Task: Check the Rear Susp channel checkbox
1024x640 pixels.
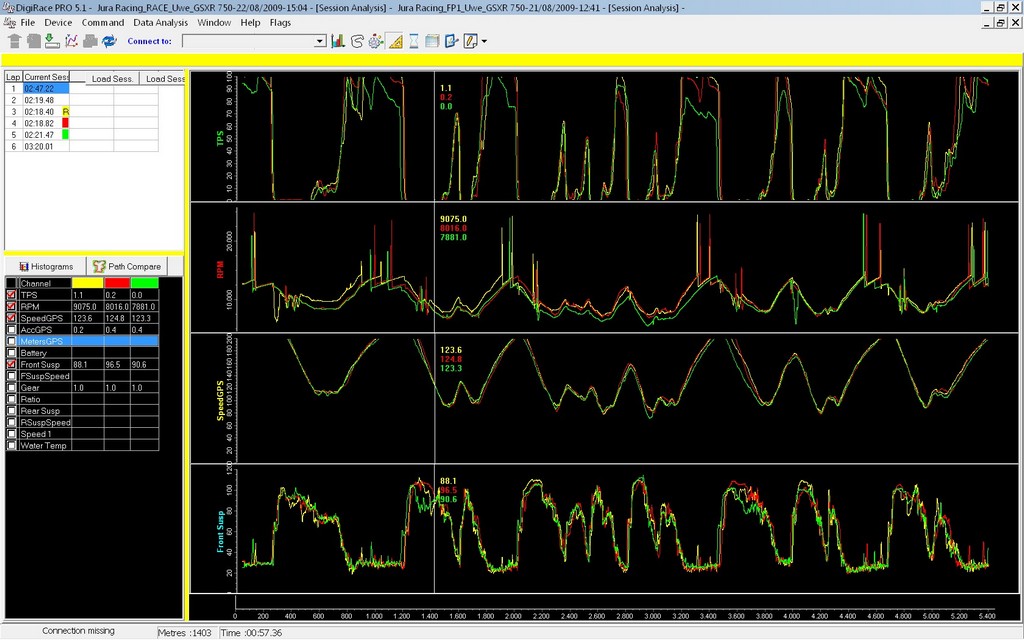Action: [12, 410]
